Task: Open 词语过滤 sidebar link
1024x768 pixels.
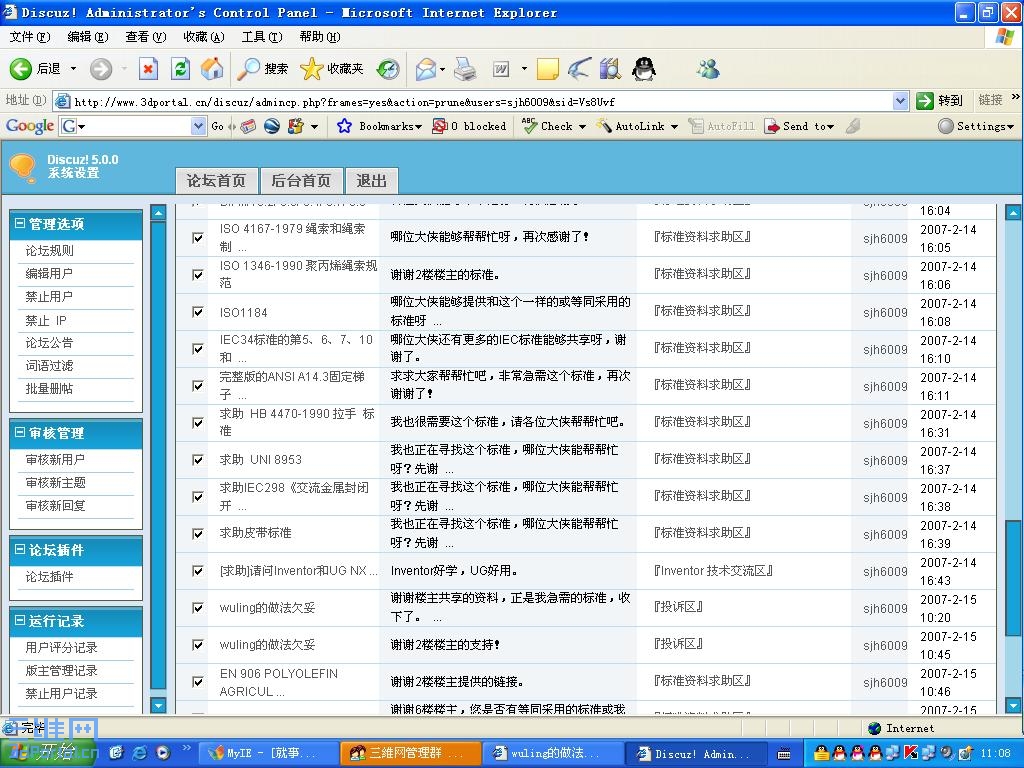Action: [49, 366]
